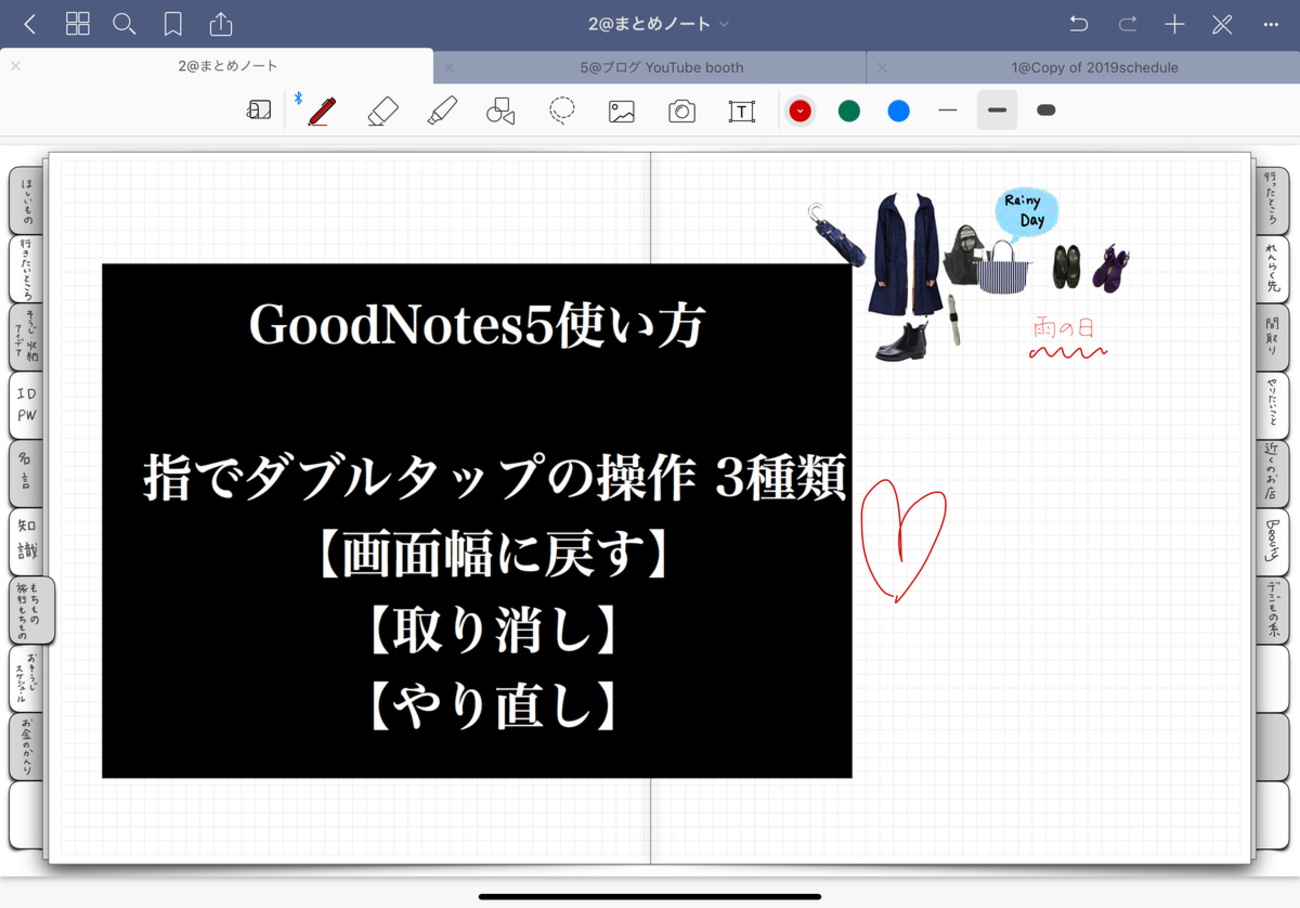Open the Camera tool
This screenshot has height=908, width=1300.
tap(682, 111)
